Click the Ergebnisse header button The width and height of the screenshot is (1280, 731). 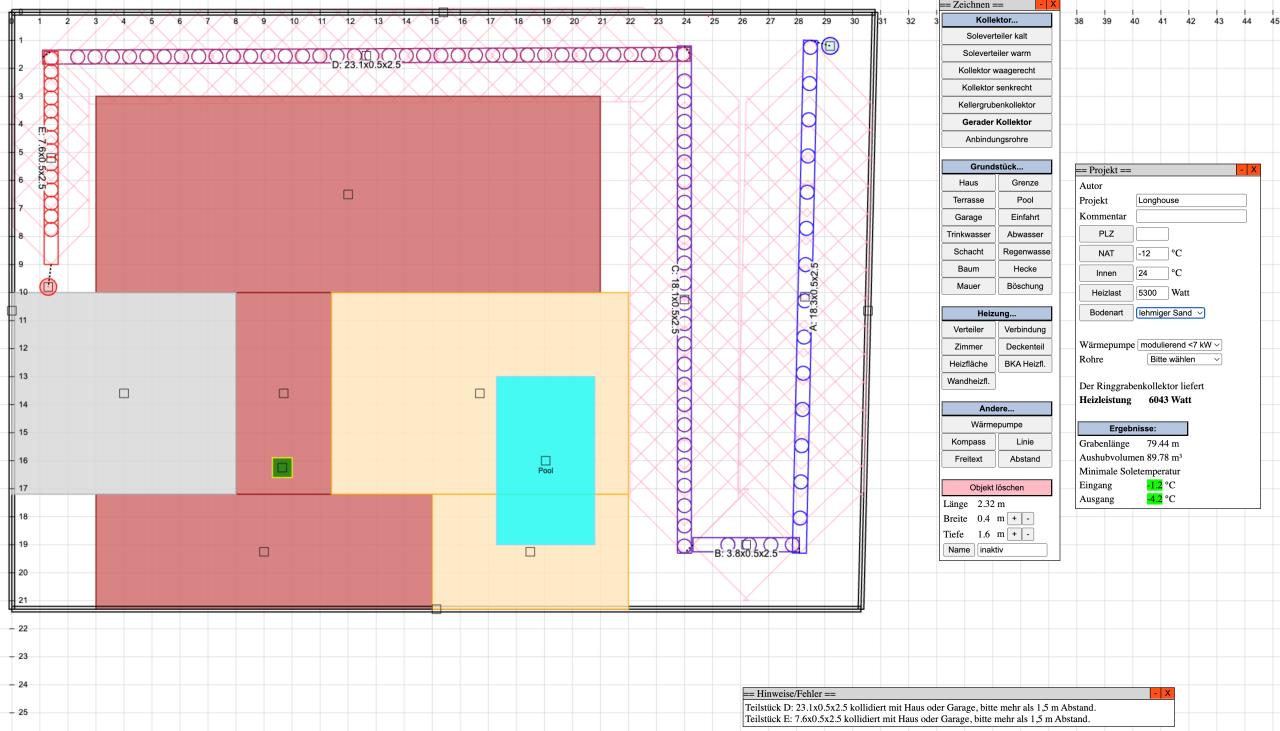[1133, 428]
